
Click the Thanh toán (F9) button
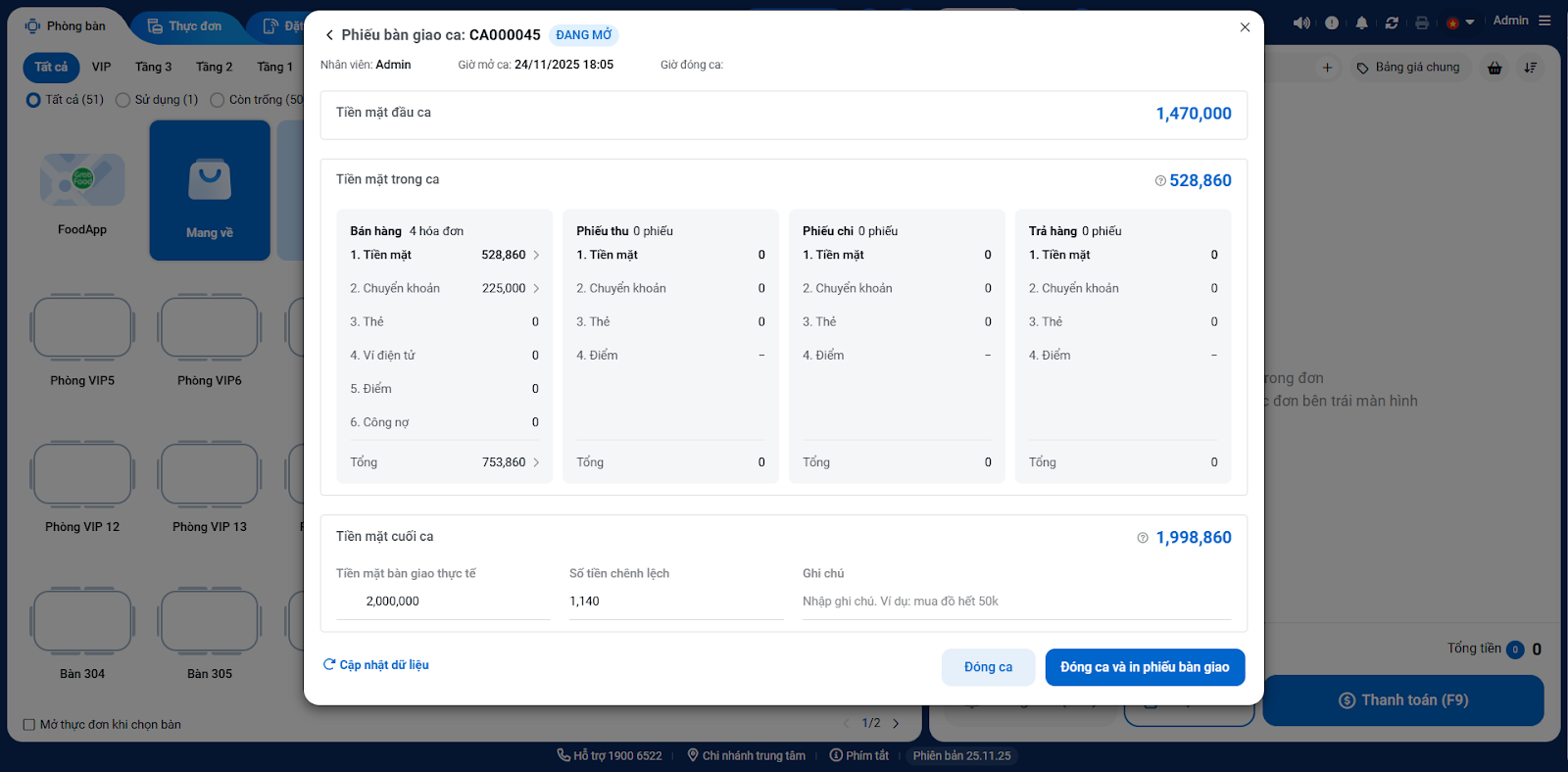point(1403,700)
